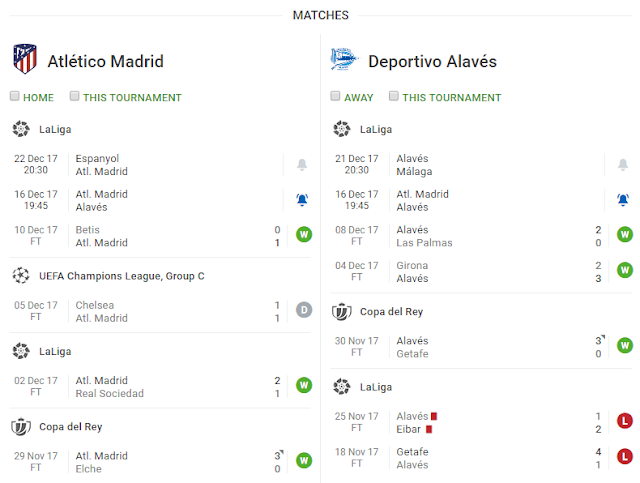
Task: Click the red L badge for Alavés–Eibar match
Action: tap(625, 422)
